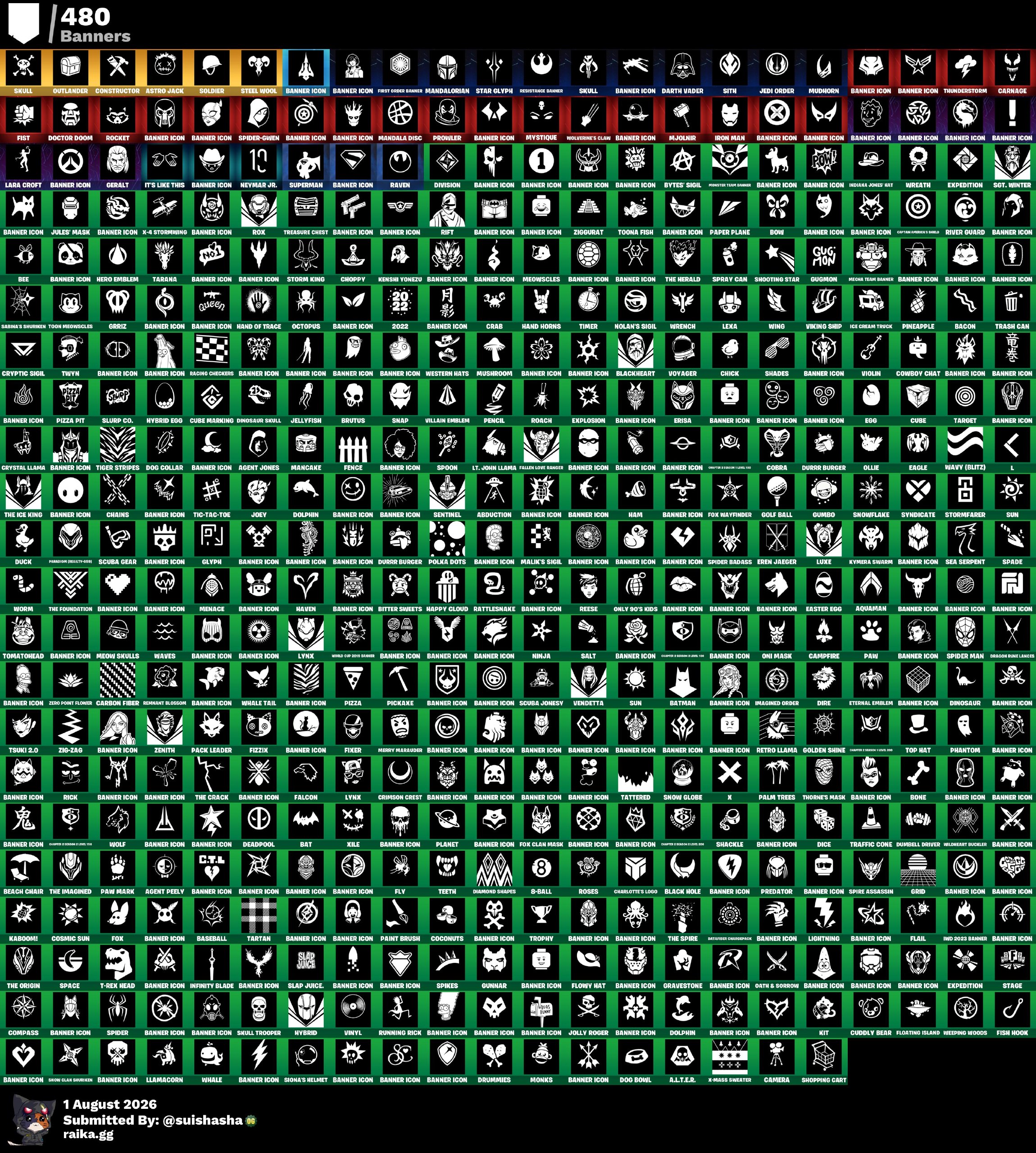Image resolution: width=1036 pixels, height=1153 pixels.
Task: Choose the Dice banner
Action: [x=824, y=826]
